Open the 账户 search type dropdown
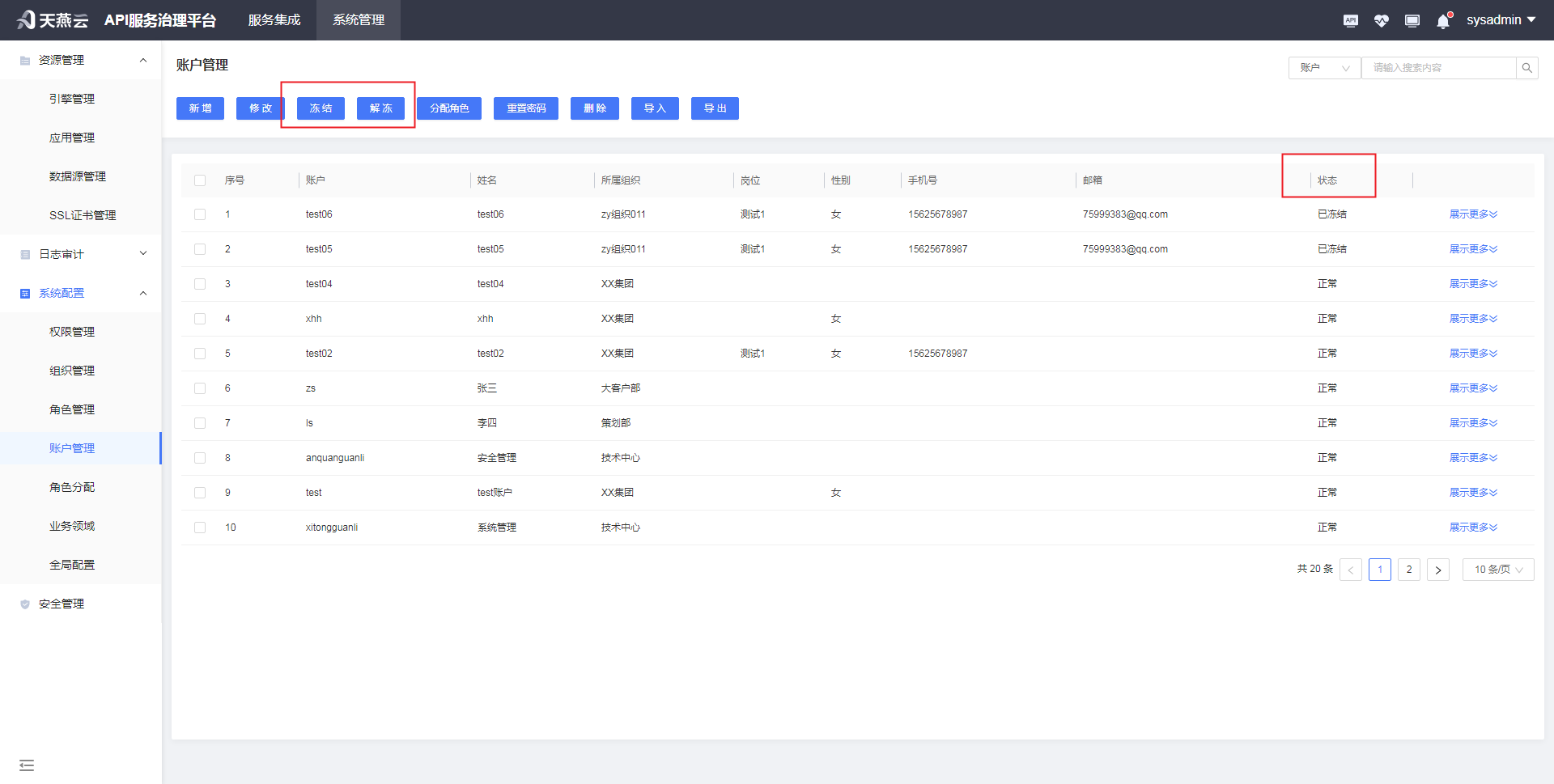This screenshot has height=784, width=1554. click(x=1324, y=68)
